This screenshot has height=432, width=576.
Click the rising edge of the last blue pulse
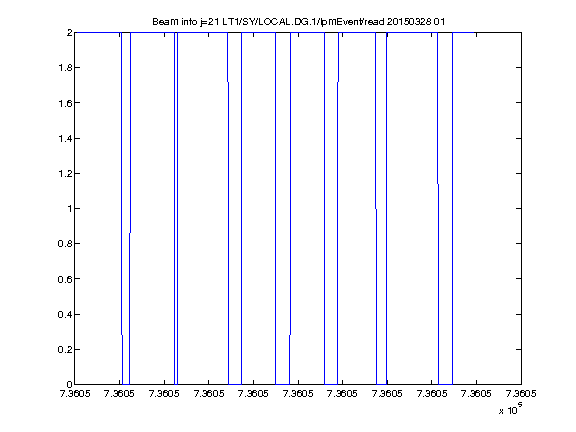452,208
